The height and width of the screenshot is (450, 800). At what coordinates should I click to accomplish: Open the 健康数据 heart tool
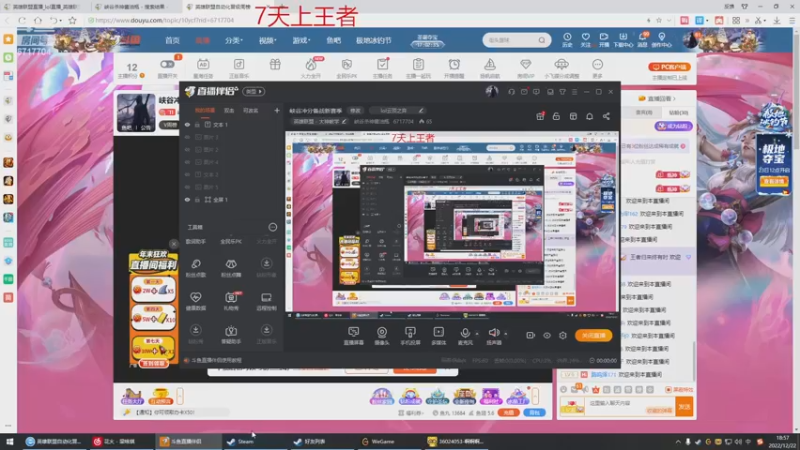[196, 297]
